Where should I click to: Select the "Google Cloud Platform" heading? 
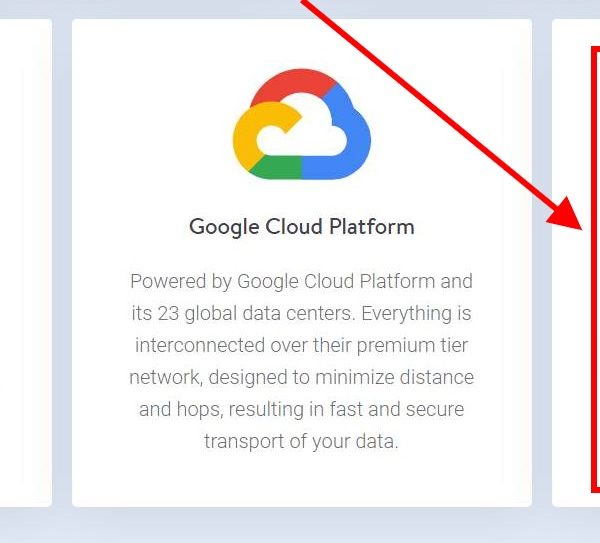click(301, 227)
